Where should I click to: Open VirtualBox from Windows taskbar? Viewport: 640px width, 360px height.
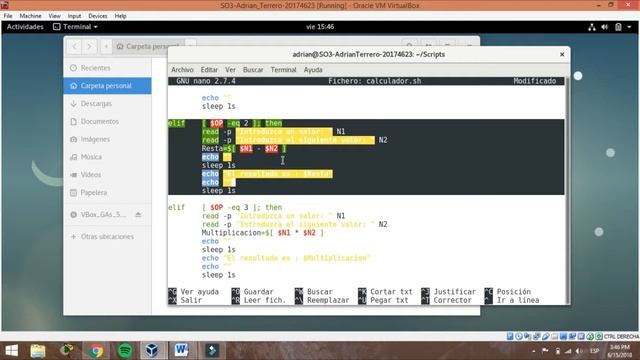pyautogui.click(x=152, y=351)
